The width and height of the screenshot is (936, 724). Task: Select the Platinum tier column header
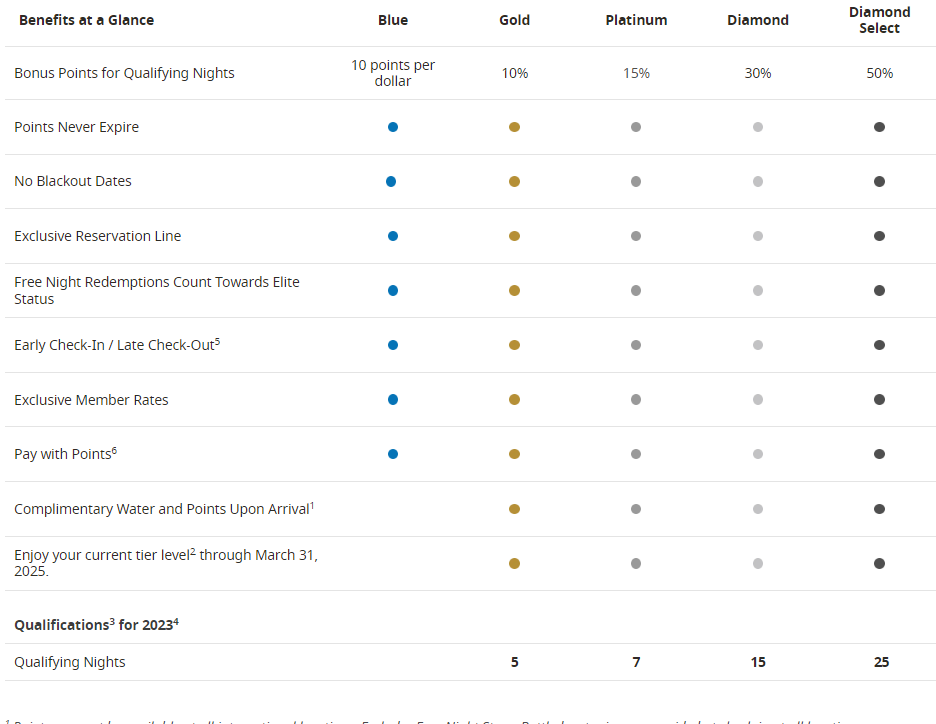636,20
